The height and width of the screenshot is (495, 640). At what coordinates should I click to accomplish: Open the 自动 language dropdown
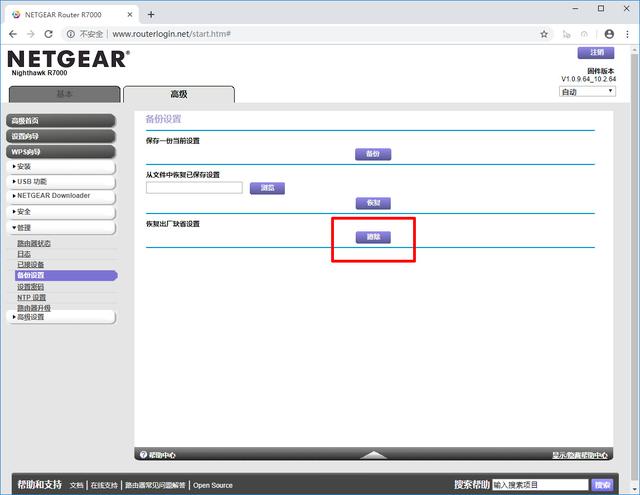click(587, 91)
